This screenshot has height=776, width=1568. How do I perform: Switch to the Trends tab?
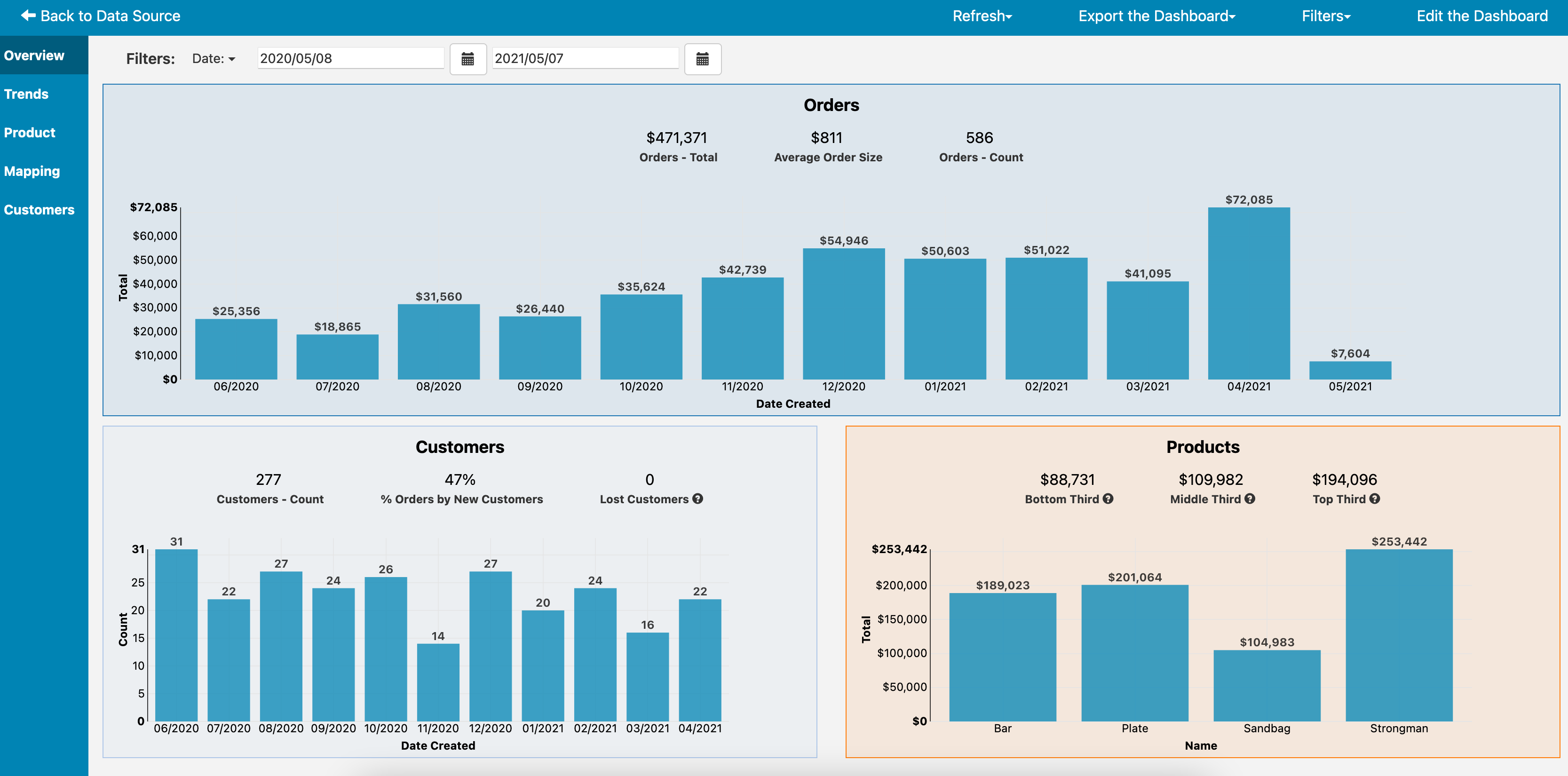coord(26,94)
